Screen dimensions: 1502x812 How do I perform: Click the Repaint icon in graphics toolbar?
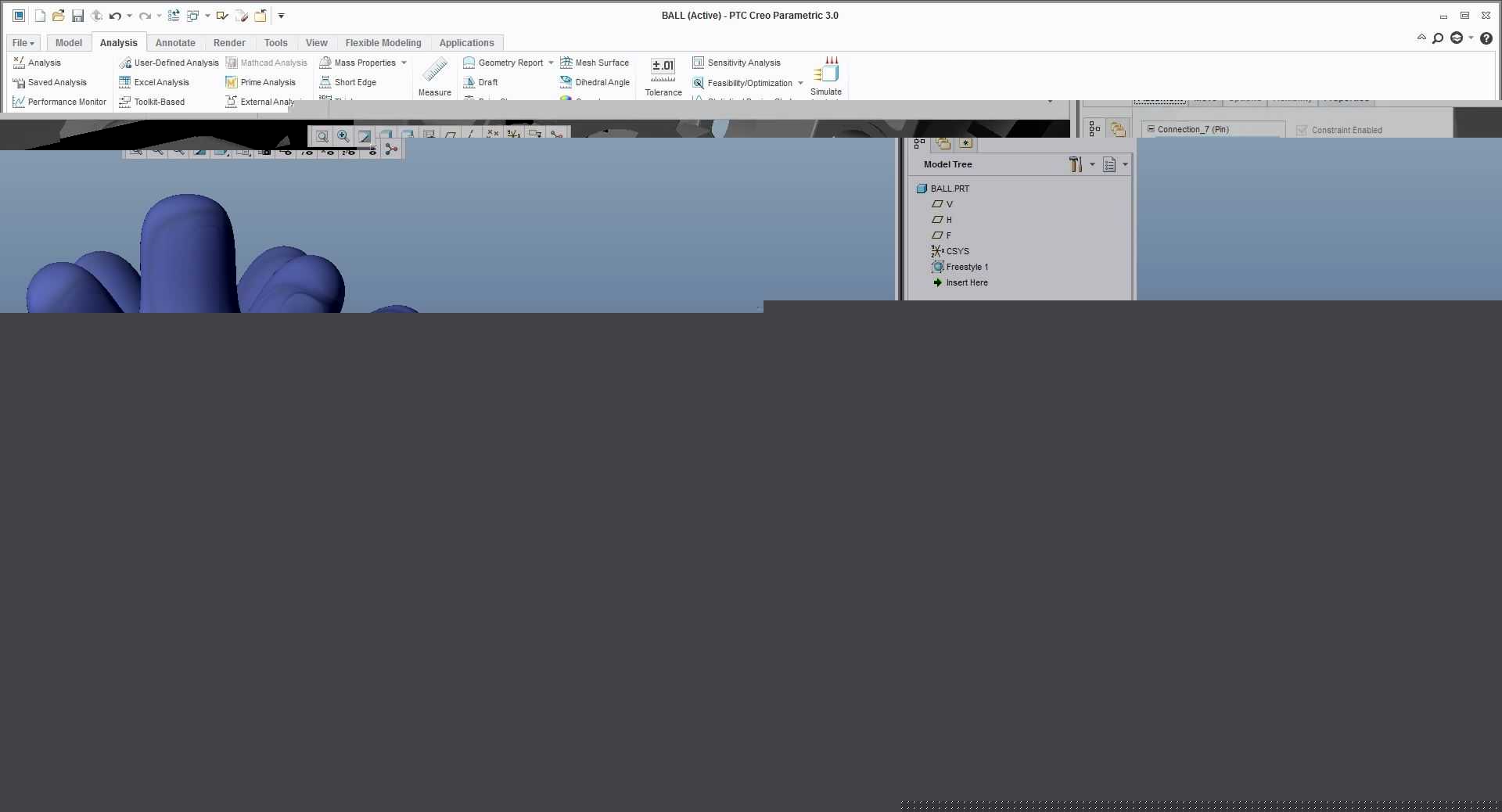(x=365, y=136)
